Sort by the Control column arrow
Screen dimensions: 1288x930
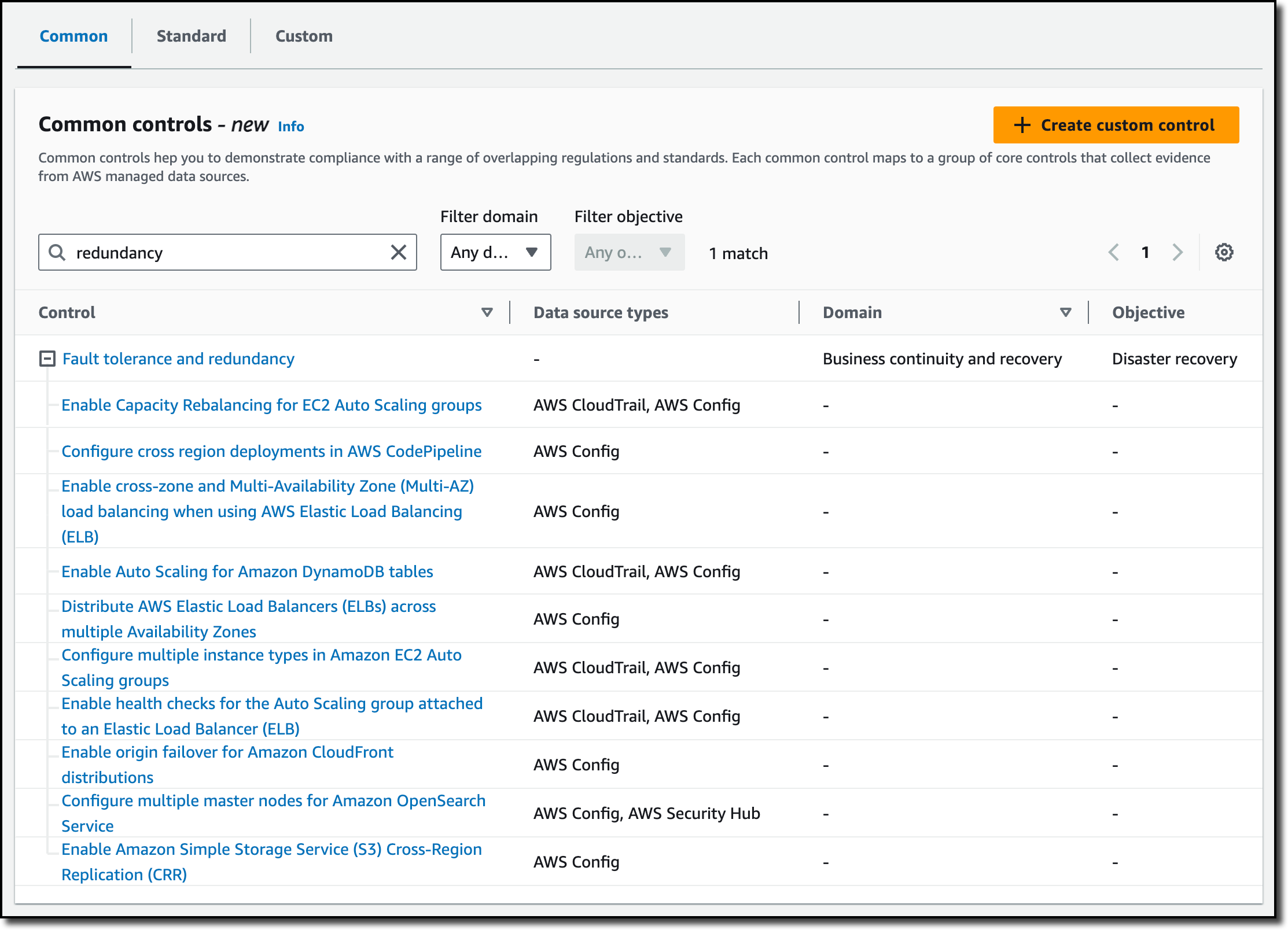coord(487,312)
